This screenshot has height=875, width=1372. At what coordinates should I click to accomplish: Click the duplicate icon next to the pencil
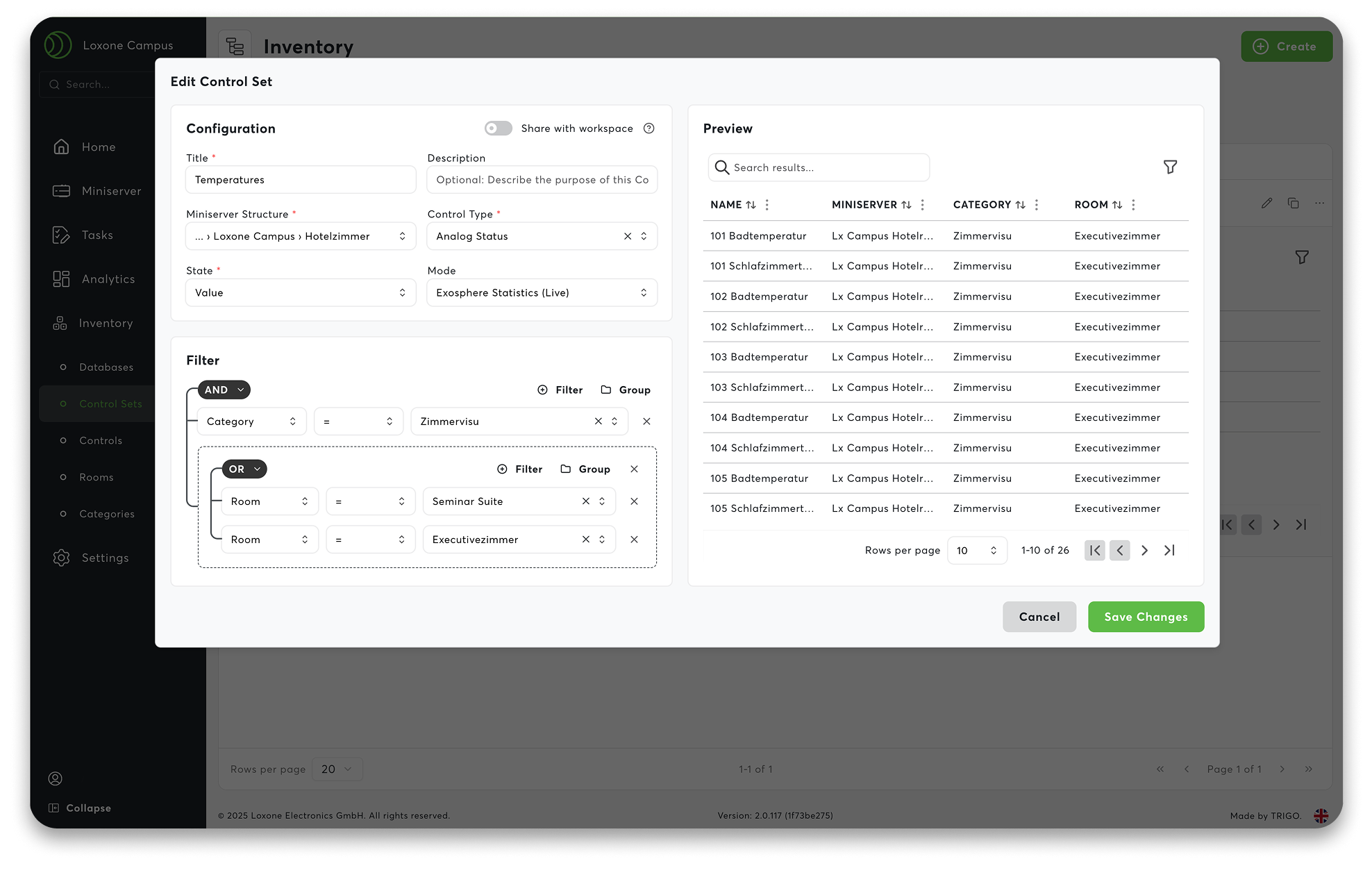pos(1293,203)
